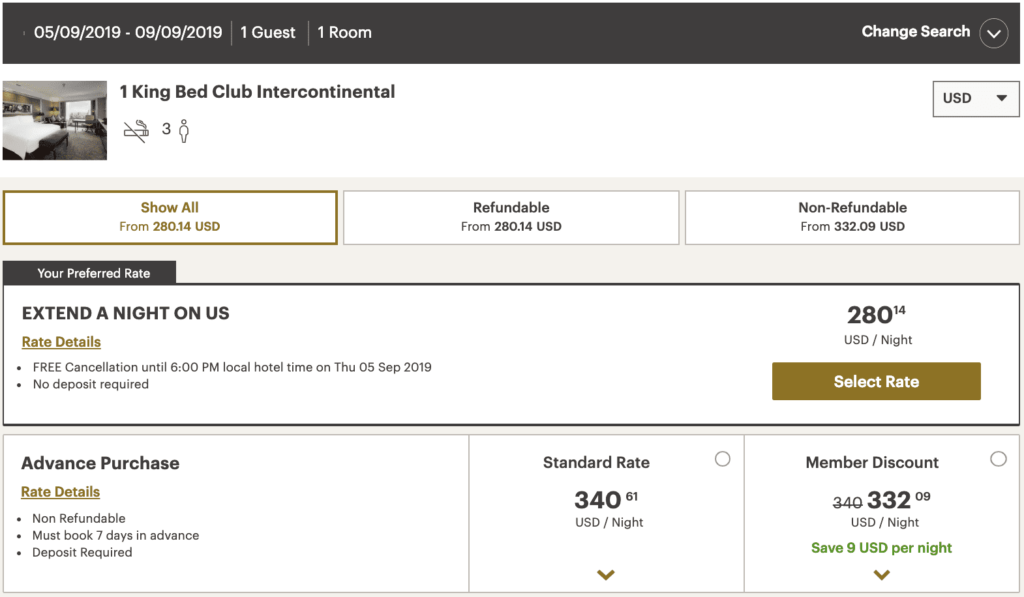Viewport: 1024px width, 597px height.
Task: Click the Deposit Required bullet text
Action: coord(82,553)
